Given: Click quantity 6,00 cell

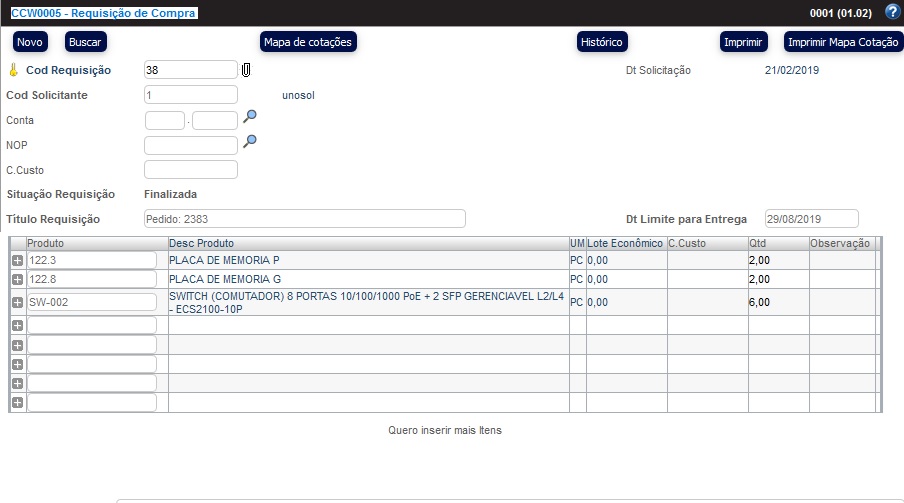Looking at the screenshot, I should 779,302.
